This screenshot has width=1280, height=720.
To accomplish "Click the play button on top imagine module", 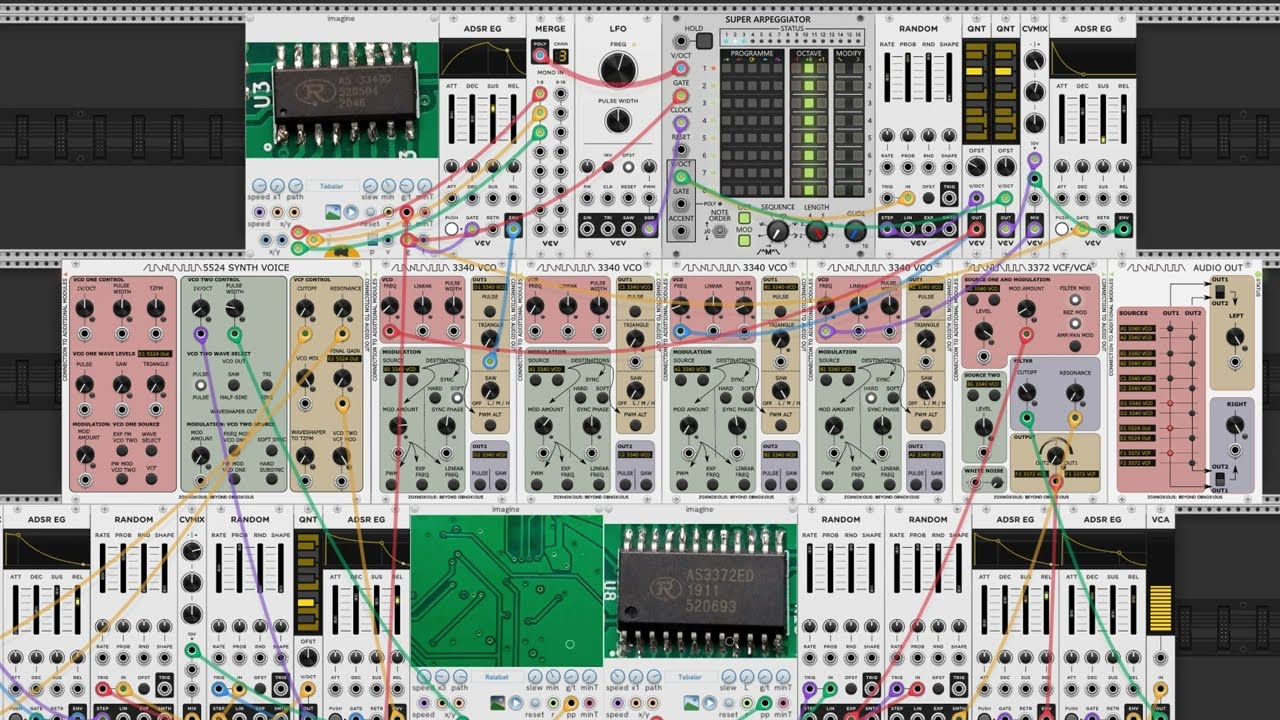I will click(x=351, y=212).
